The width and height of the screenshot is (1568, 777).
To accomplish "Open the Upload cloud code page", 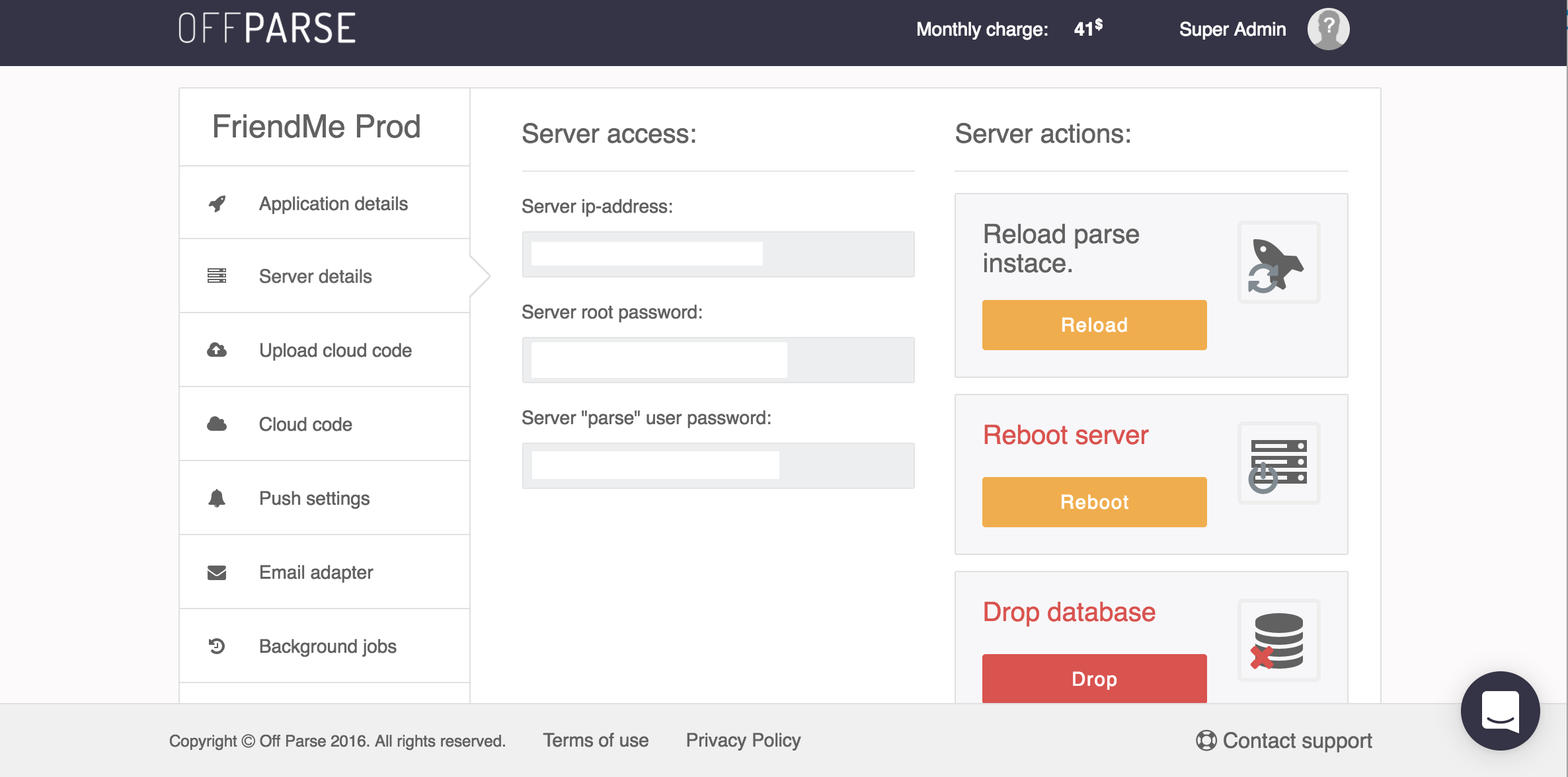I will click(335, 350).
